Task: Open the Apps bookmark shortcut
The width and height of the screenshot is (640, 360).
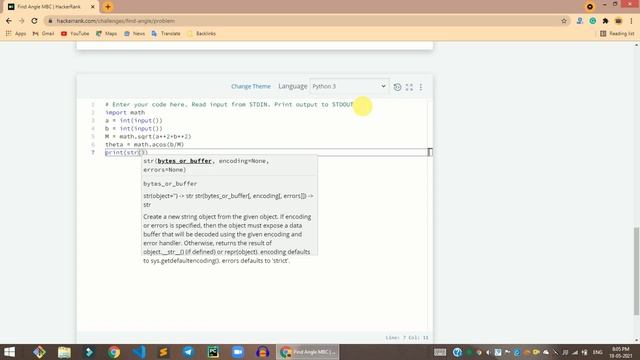Action: coord(16,33)
